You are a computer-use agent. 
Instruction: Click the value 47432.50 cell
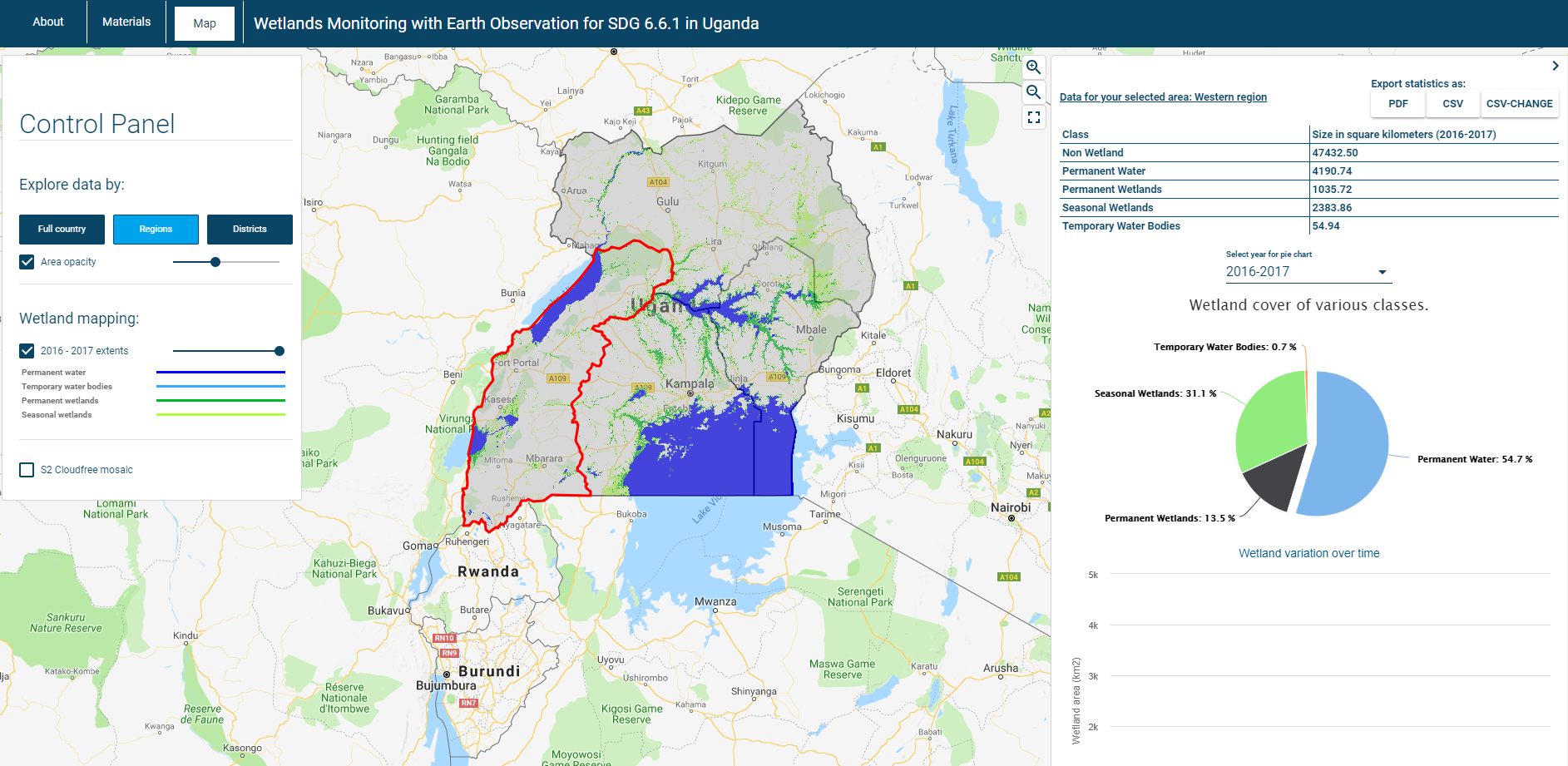(x=1434, y=153)
